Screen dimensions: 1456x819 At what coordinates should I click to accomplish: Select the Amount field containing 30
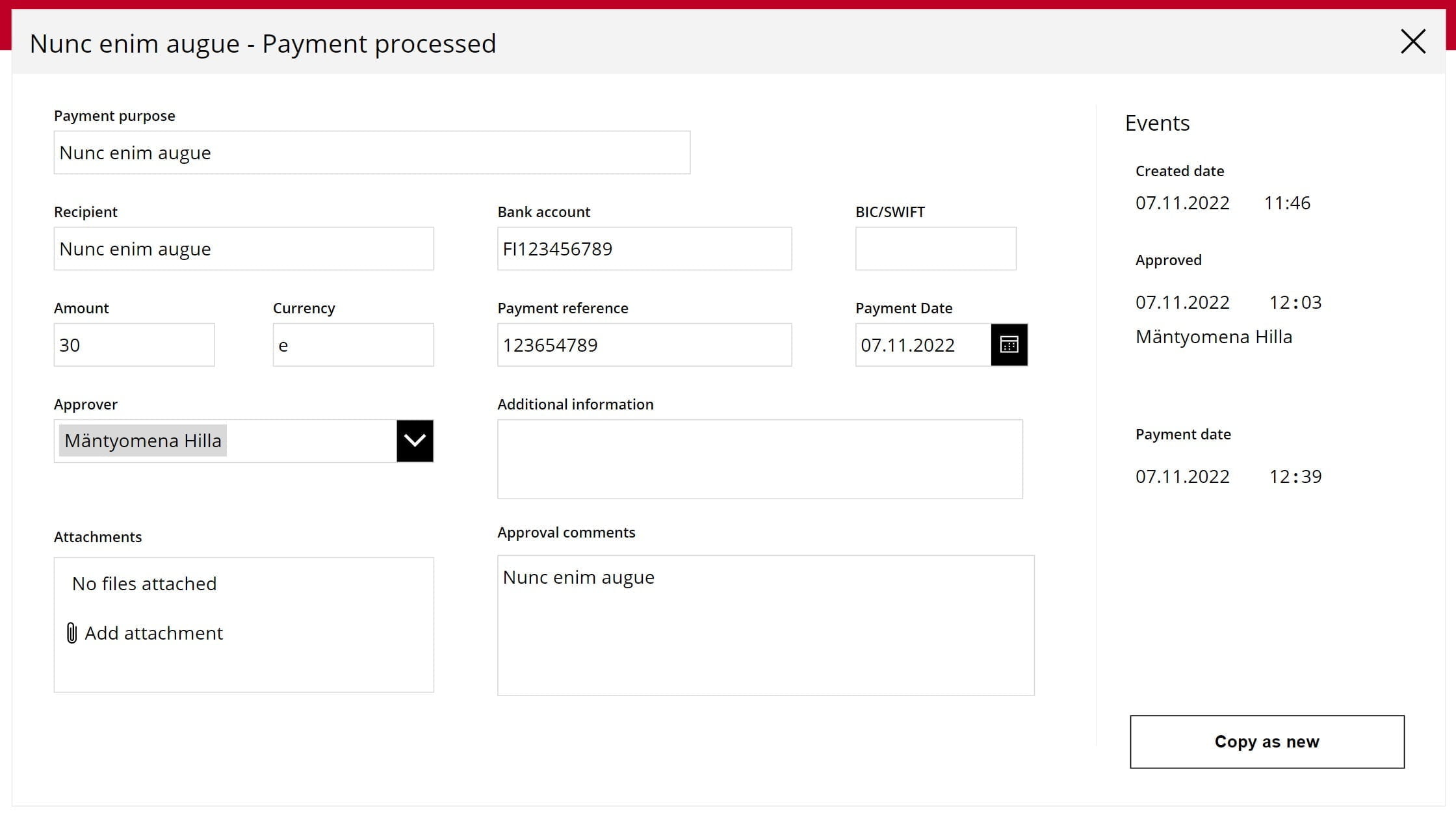click(133, 344)
